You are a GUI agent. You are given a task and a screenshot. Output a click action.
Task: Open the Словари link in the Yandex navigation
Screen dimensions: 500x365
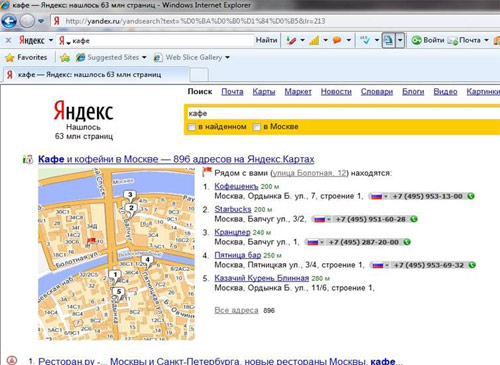coord(377,92)
